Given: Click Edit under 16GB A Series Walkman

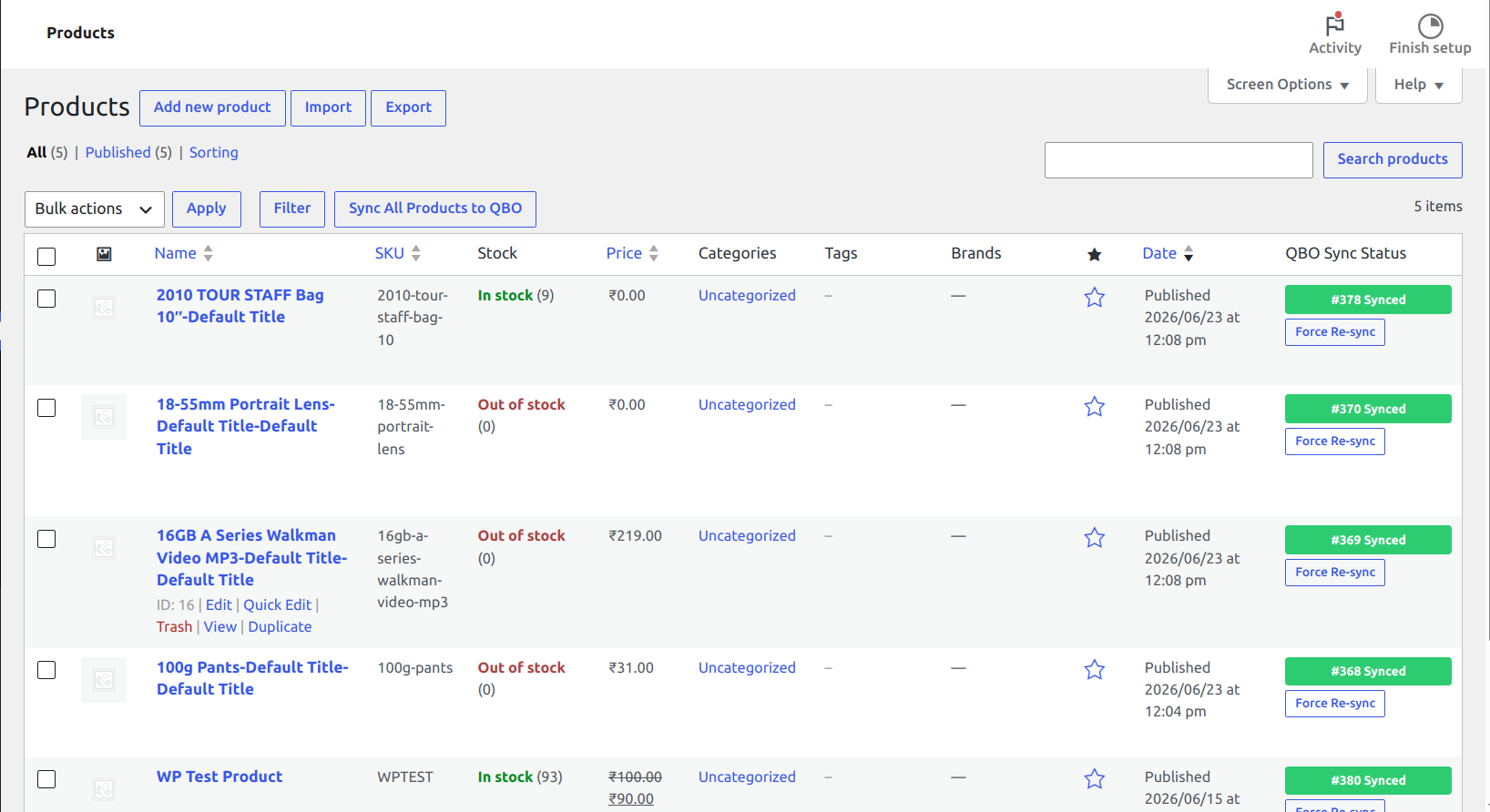Looking at the screenshot, I should pyautogui.click(x=219, y=604).
